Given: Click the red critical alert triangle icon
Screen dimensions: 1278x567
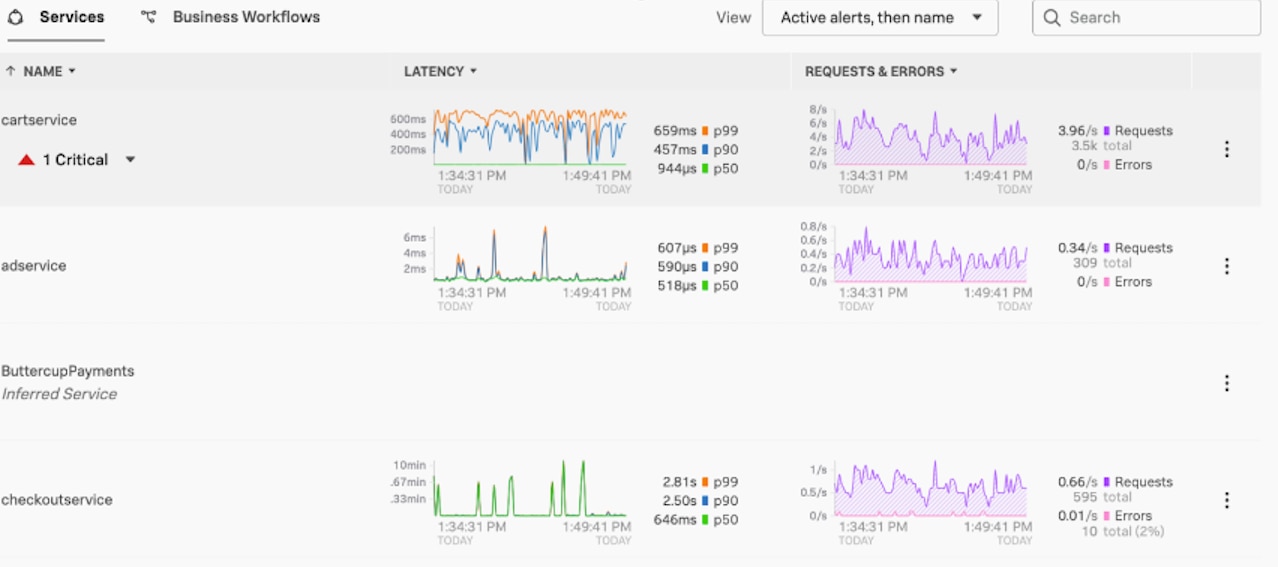Looking at the screenshot, I should coord(27,160).
